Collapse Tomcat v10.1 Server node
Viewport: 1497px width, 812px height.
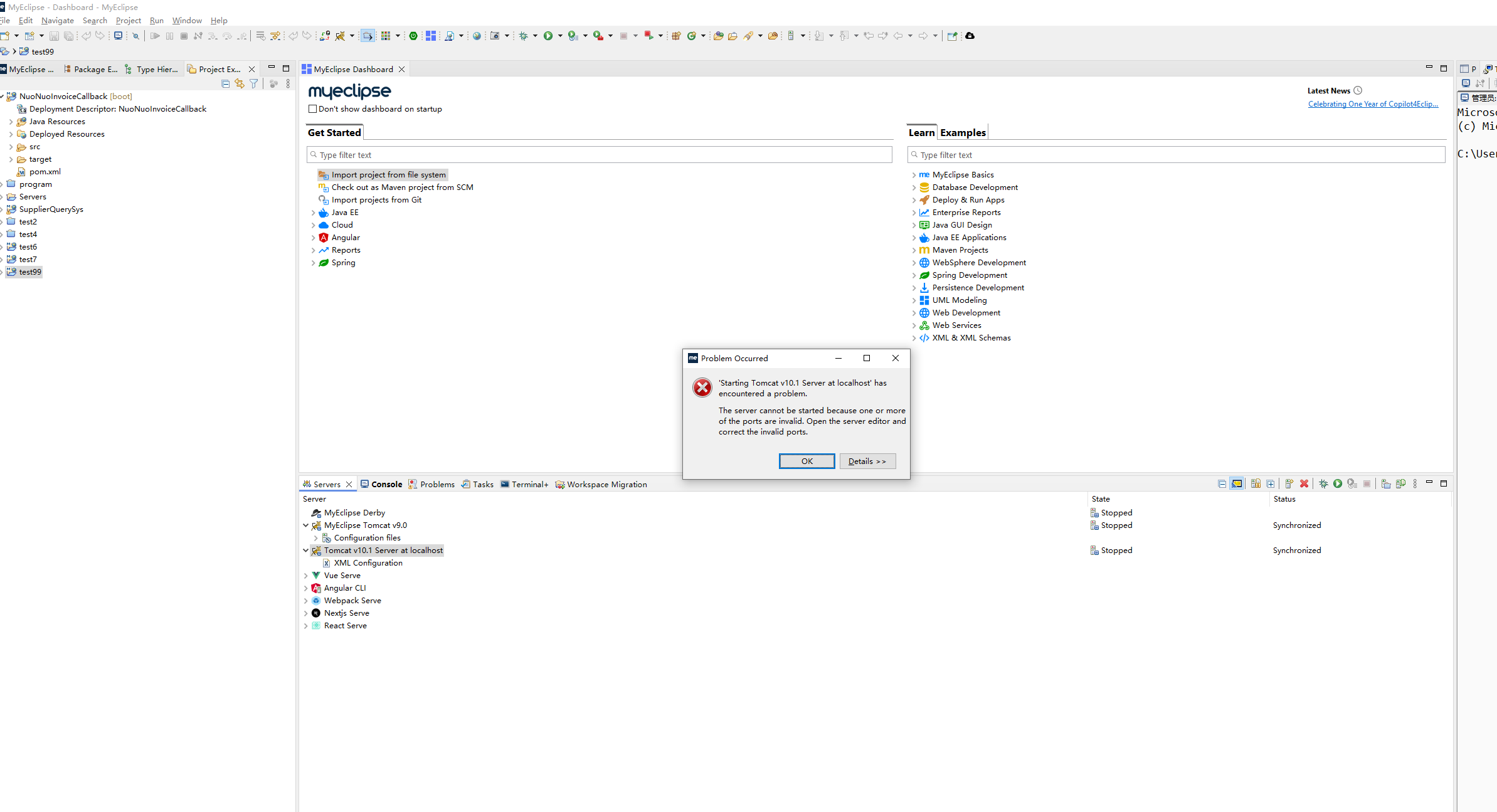pyautogui.click(x=305, y=551)
